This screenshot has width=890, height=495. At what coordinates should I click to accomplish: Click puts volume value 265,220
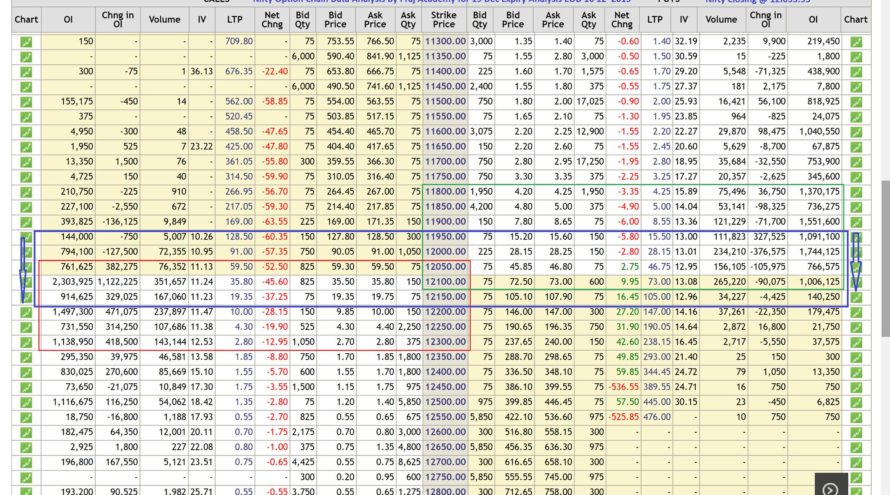pyautogui.click(x=729, y=282)
